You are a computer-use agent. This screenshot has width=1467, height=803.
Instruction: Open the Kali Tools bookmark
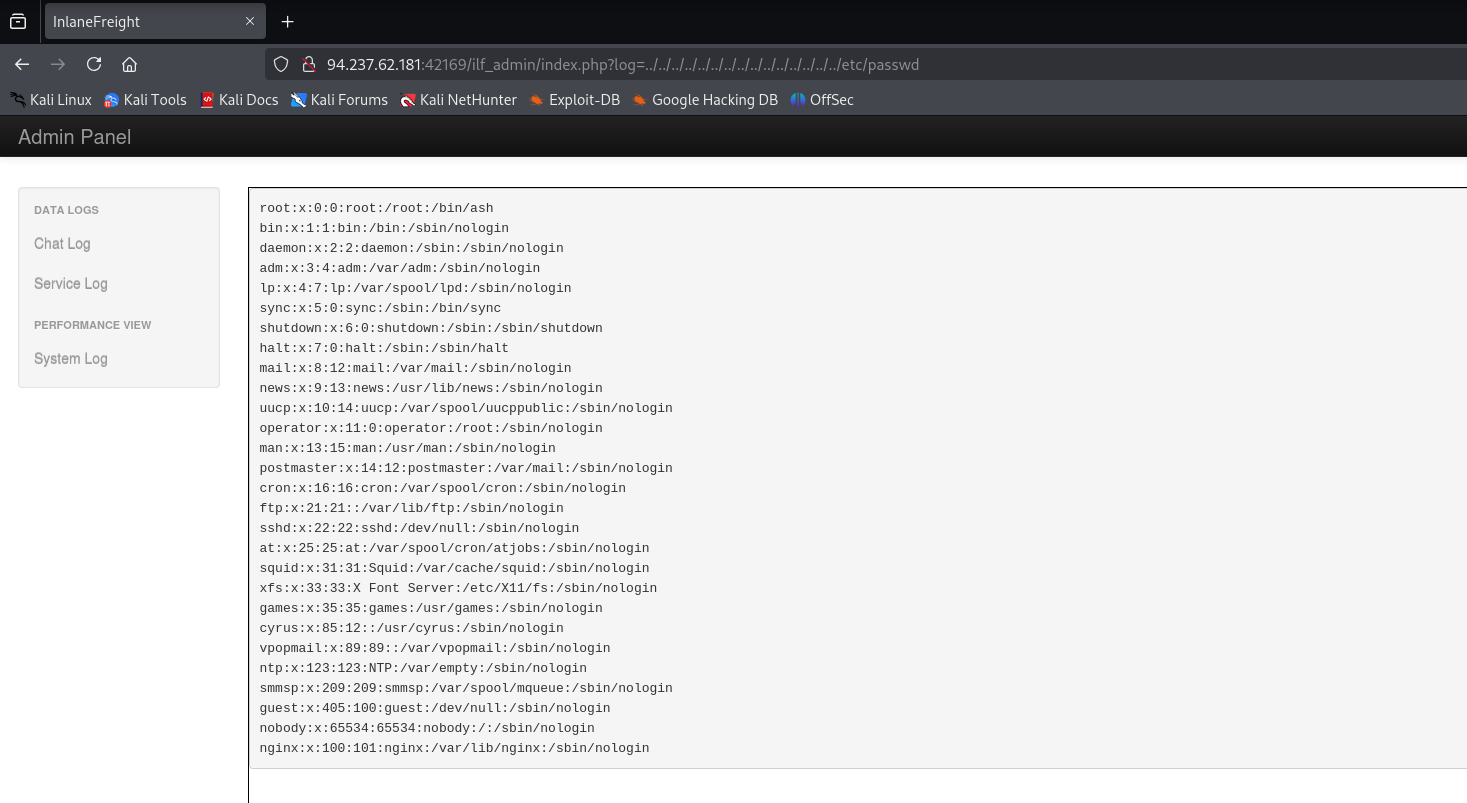point(146,100)
